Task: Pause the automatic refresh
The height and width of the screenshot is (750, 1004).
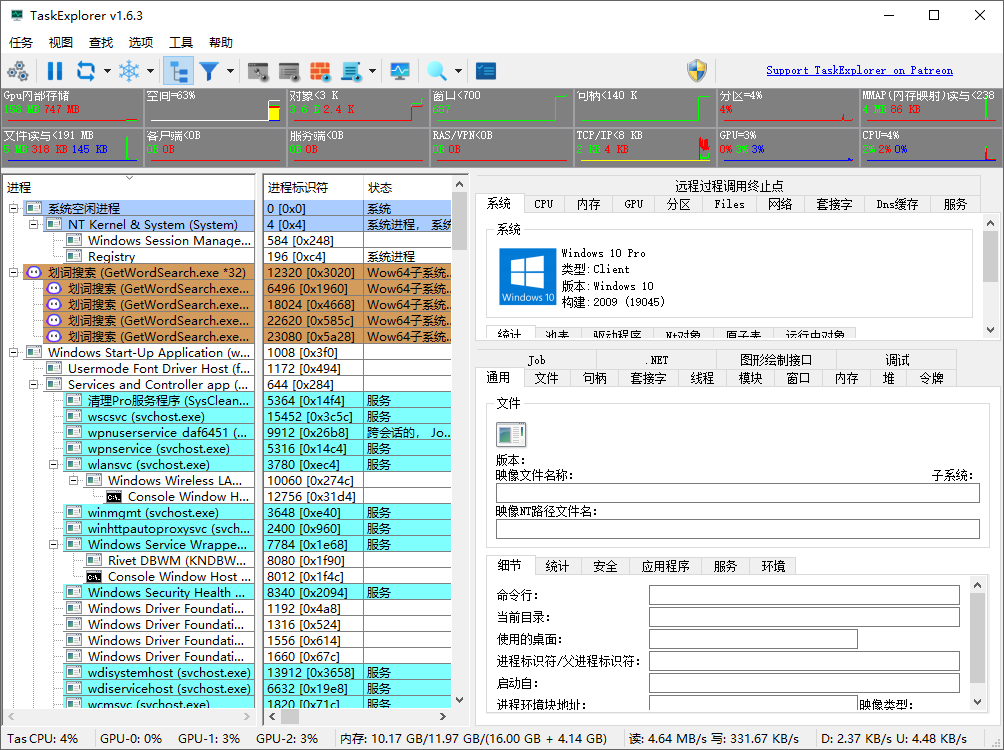Action: click(57, 71)
